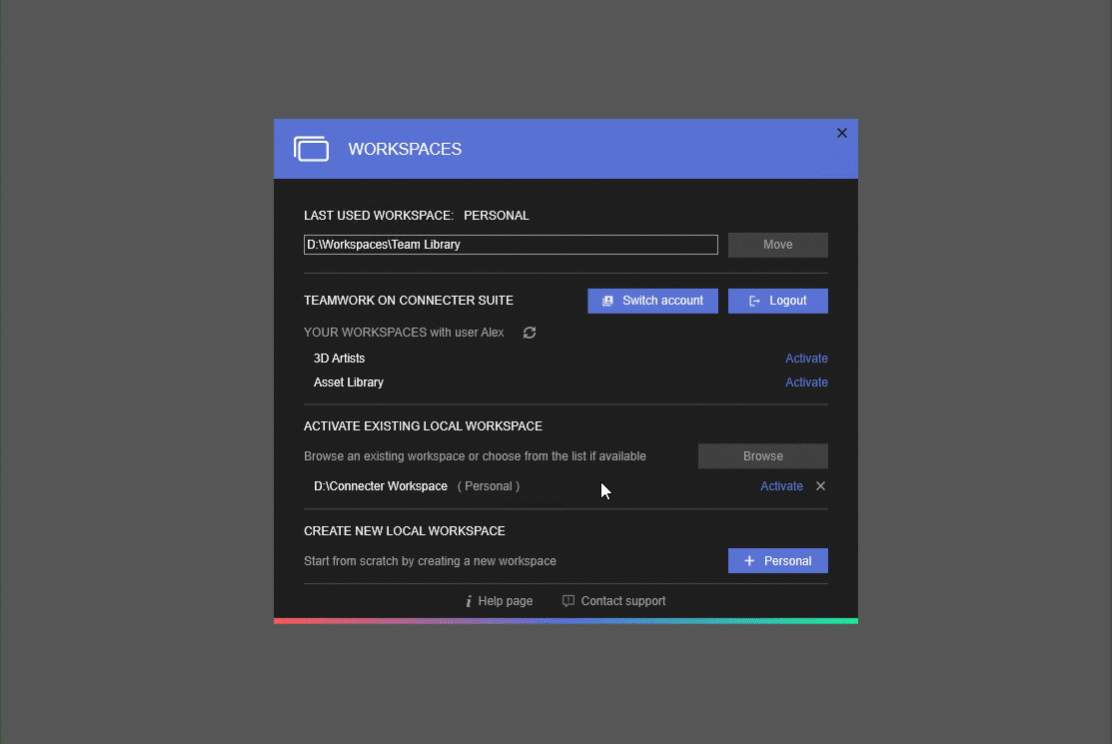The image size is (1112, 744).
Task: Click the Workspaces header icon
Action: click(311, 149)
